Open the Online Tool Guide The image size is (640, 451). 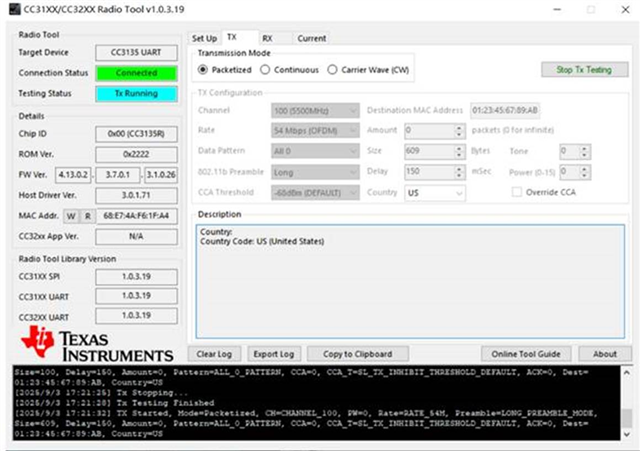click(526, 354)
